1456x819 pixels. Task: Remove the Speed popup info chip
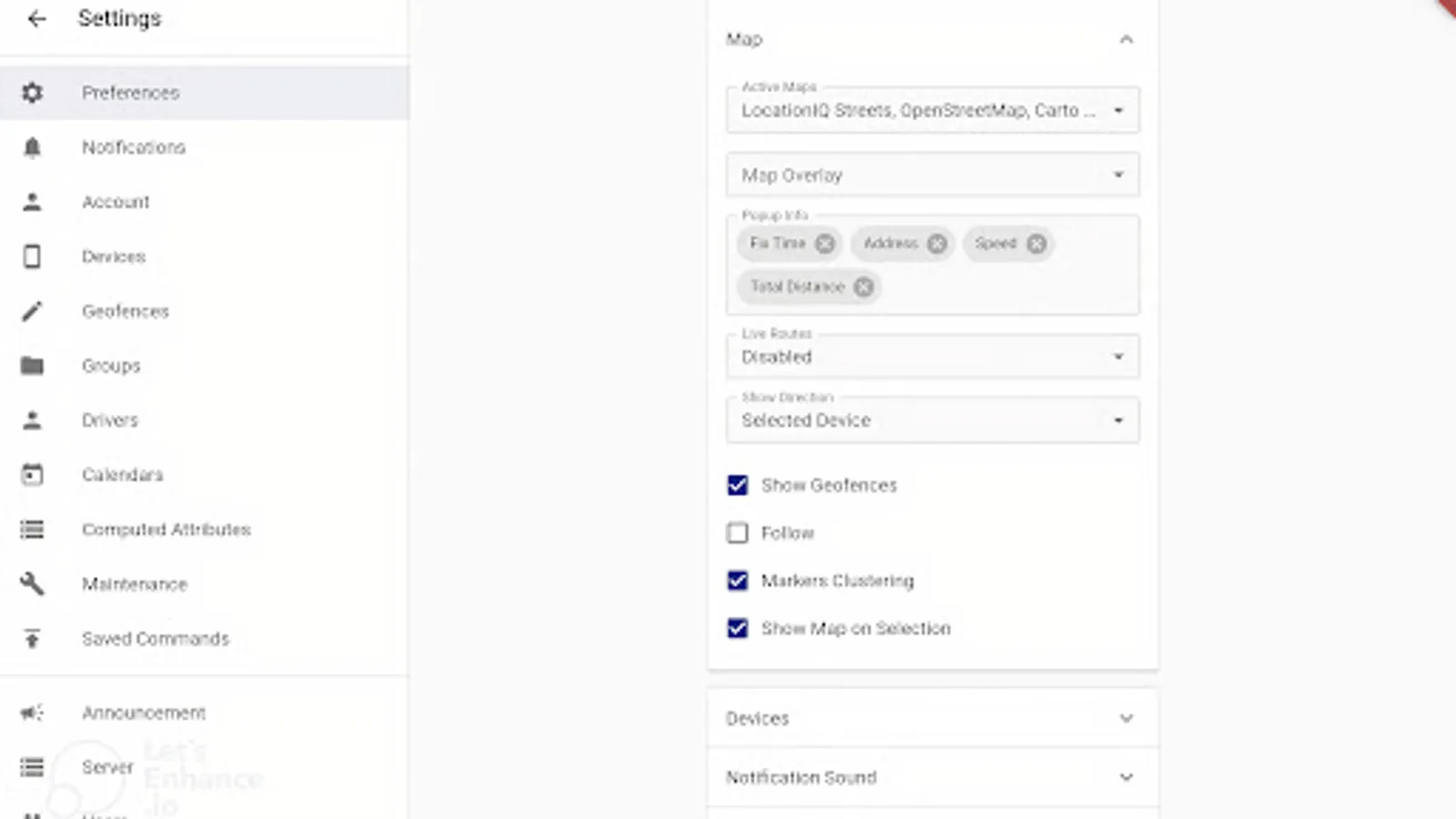1036,243
